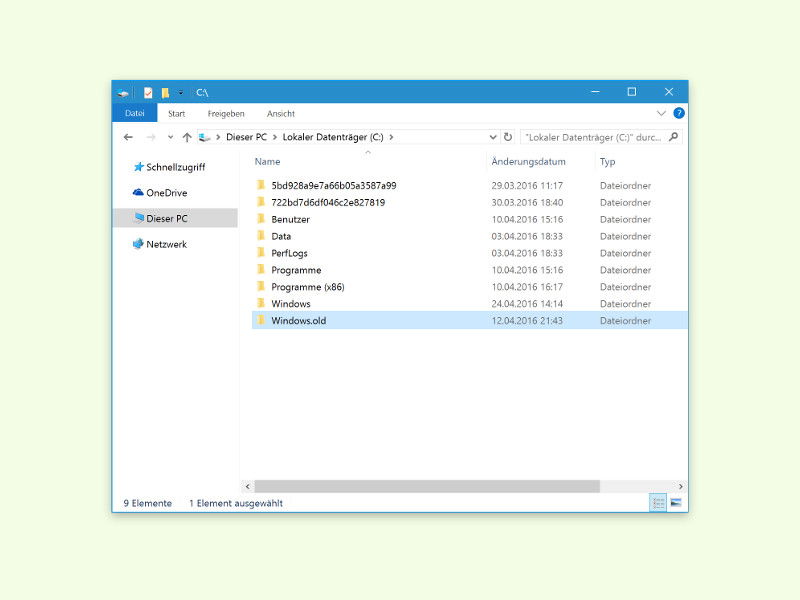Expand the chevron after Lokaler Datenträger (C:)

pyautogui.click(x=391, y=137)
